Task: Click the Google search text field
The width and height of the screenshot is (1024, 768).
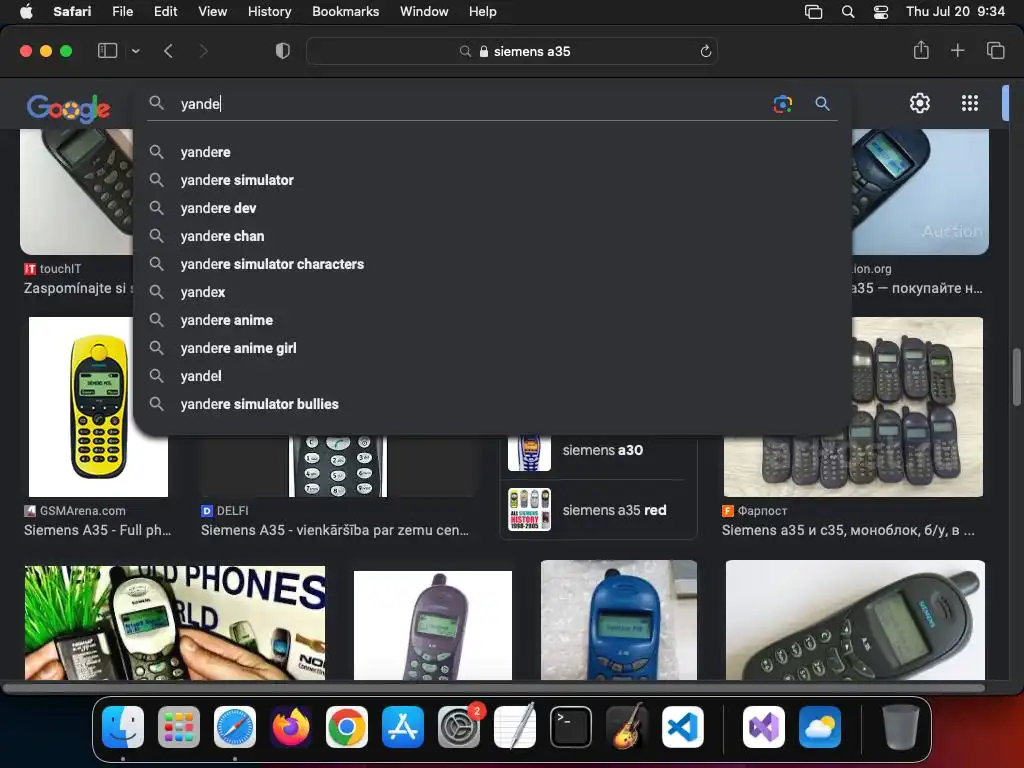Action: coord(470,104)
